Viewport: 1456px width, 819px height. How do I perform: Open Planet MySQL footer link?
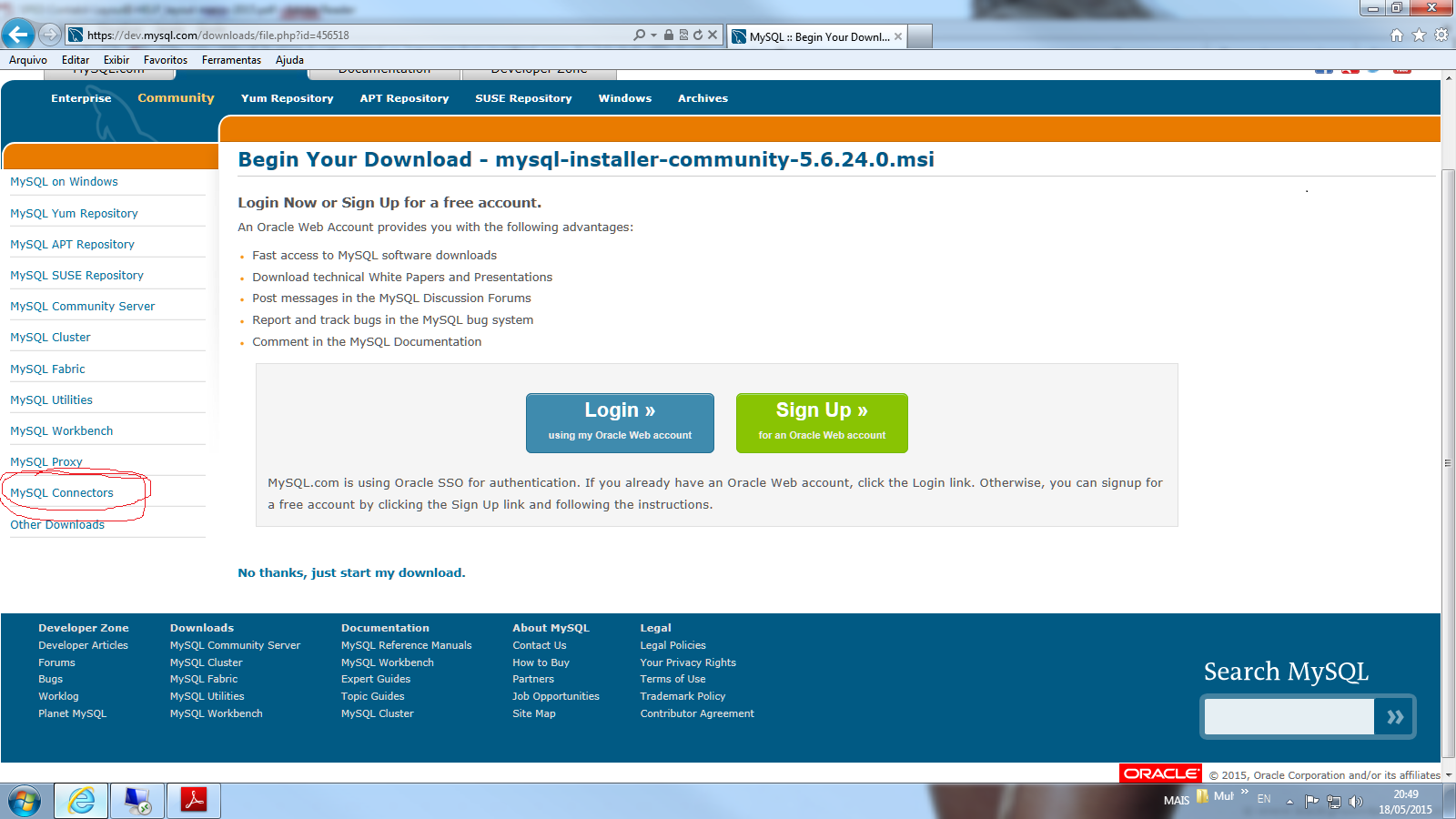tap(72, 714)
